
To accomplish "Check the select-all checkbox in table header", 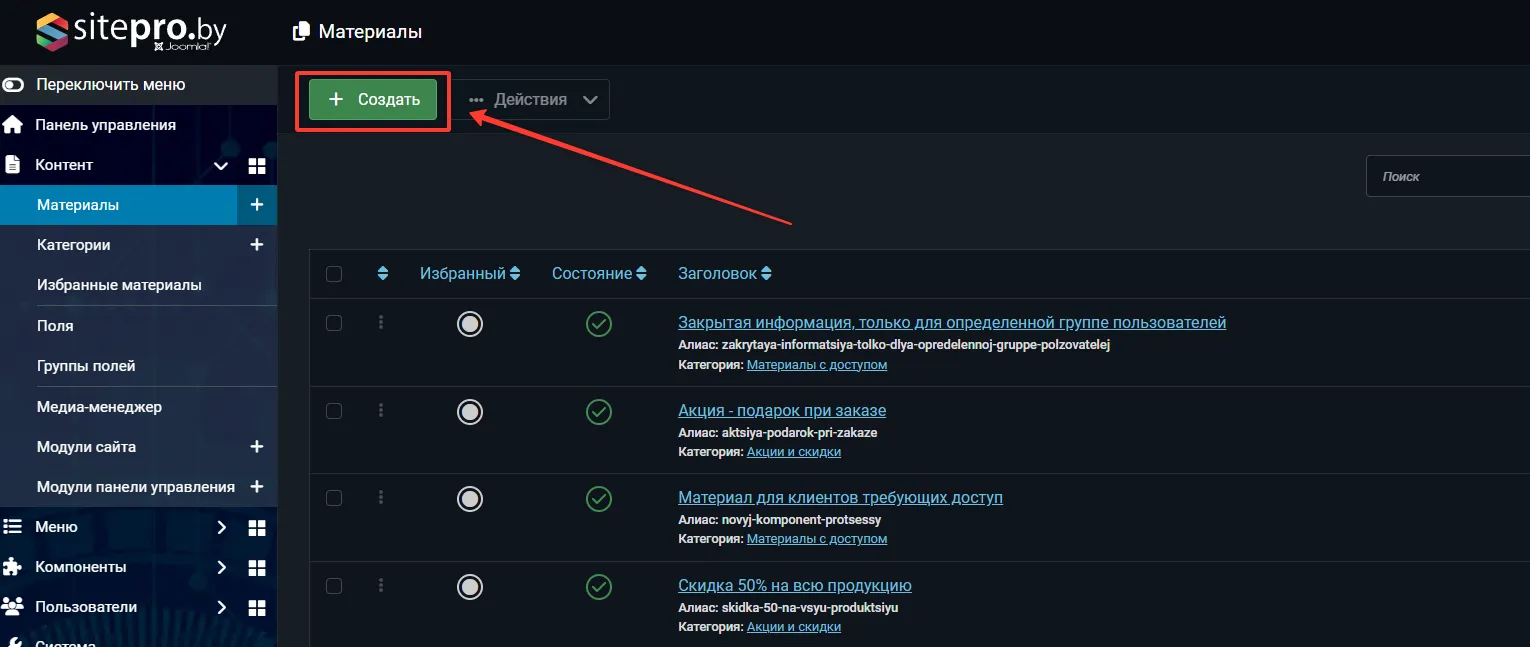I will pos(334,274).
